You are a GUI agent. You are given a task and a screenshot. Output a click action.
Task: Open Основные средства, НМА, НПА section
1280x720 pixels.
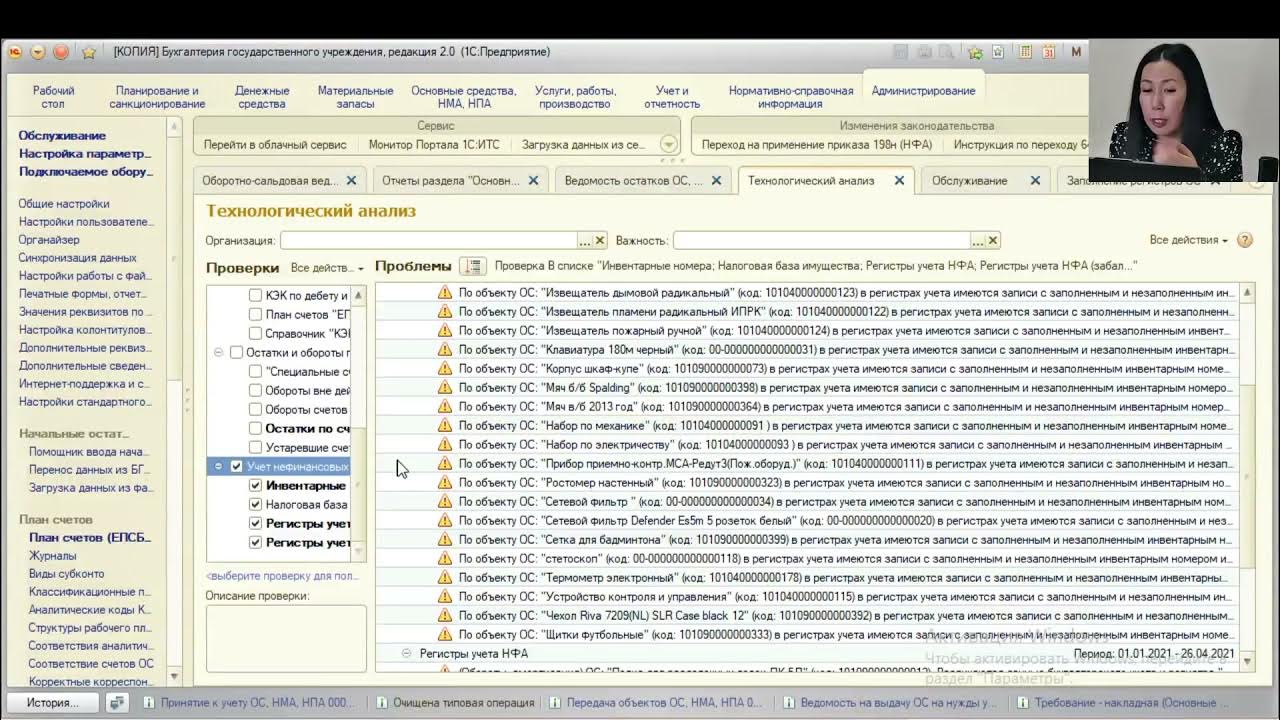point(464,97)
